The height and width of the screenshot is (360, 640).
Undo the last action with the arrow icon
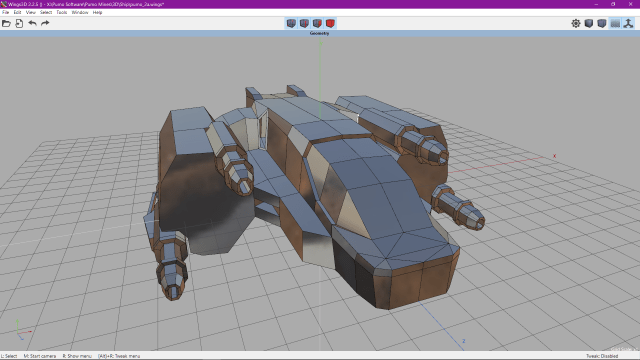pos(32,23)
